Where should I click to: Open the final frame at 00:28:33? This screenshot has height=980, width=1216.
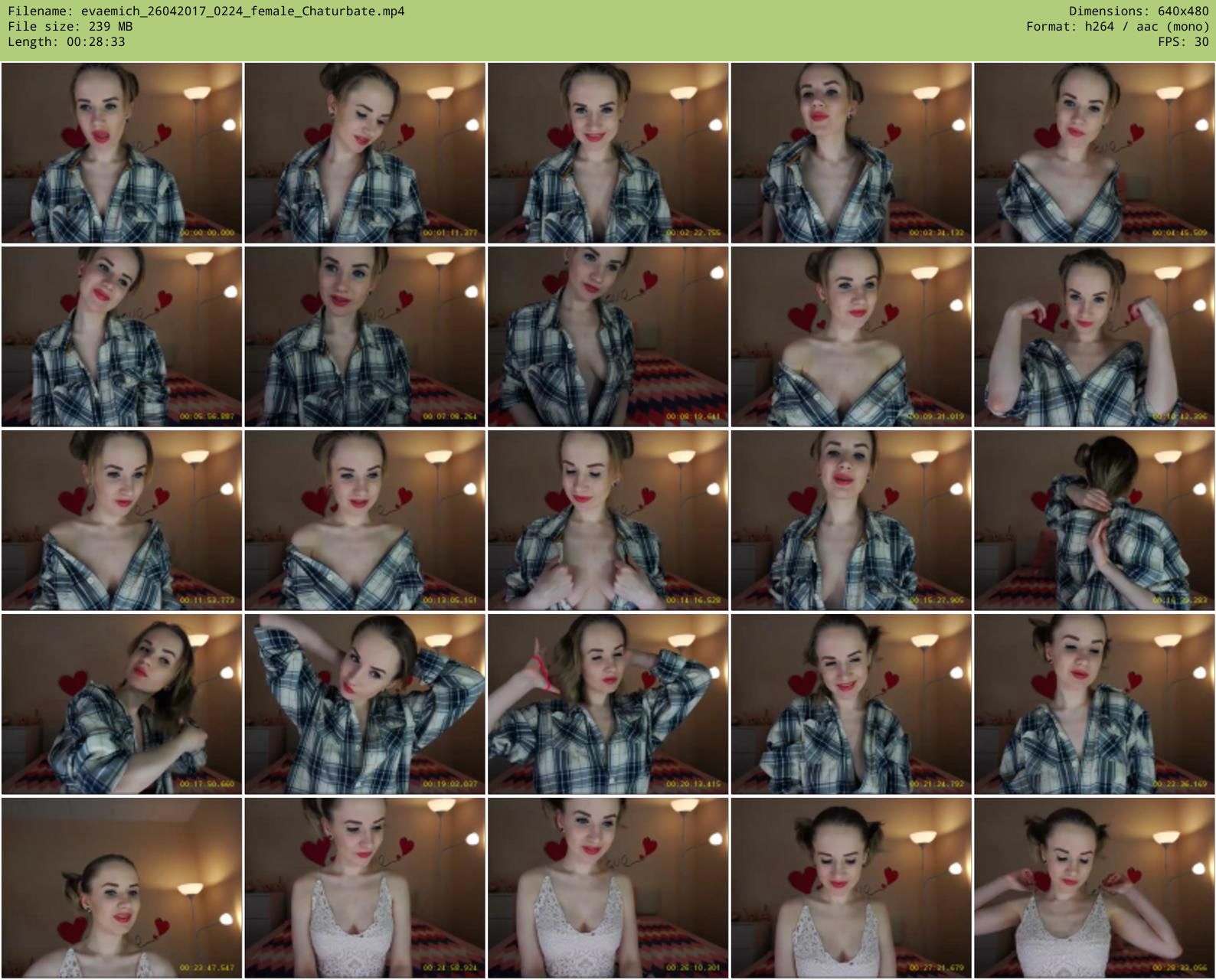[1094, 887]
